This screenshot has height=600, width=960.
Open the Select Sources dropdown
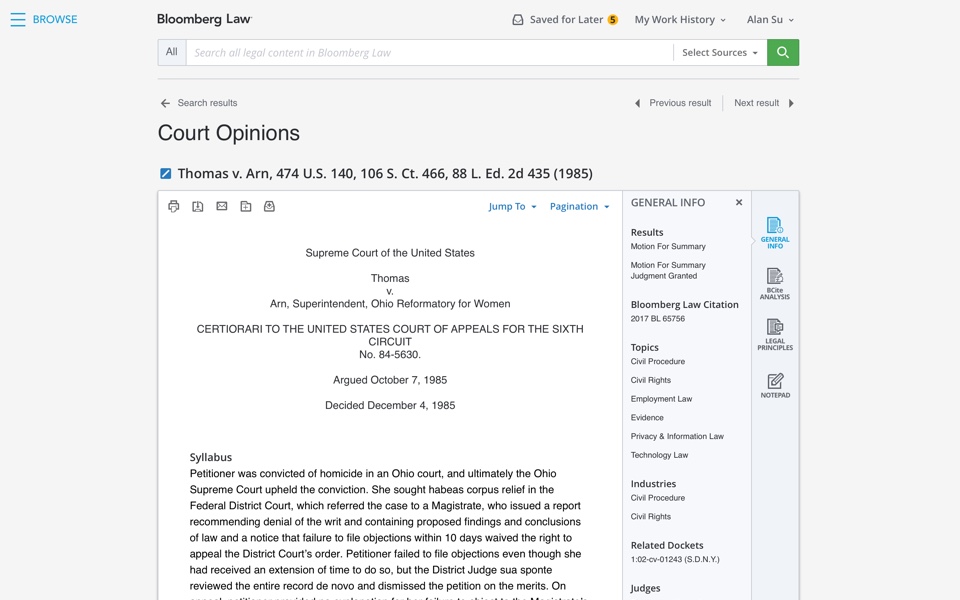[719, 53]
